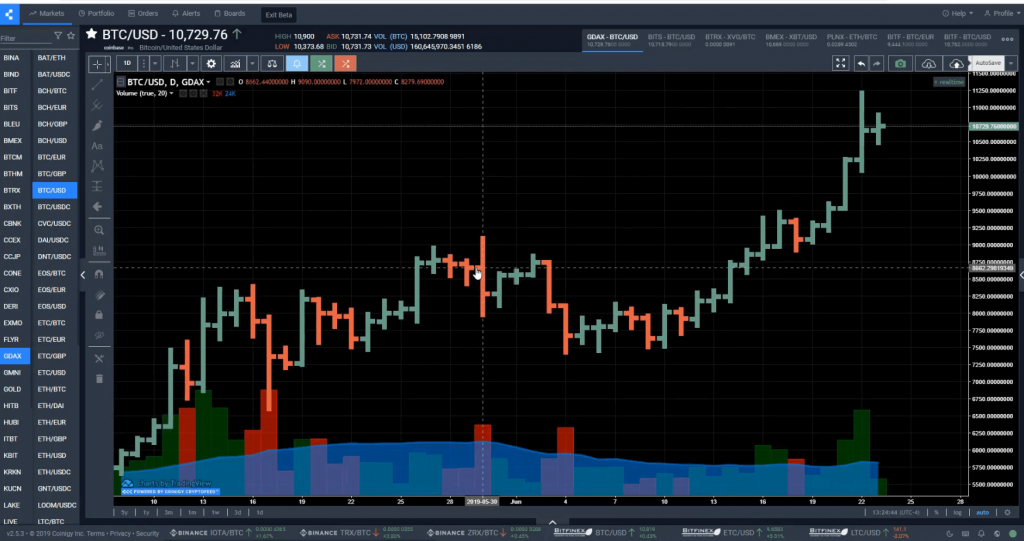Take a chart snapshot with camera icon
The image size is (1024, 541).
click(x=901, y=63)
